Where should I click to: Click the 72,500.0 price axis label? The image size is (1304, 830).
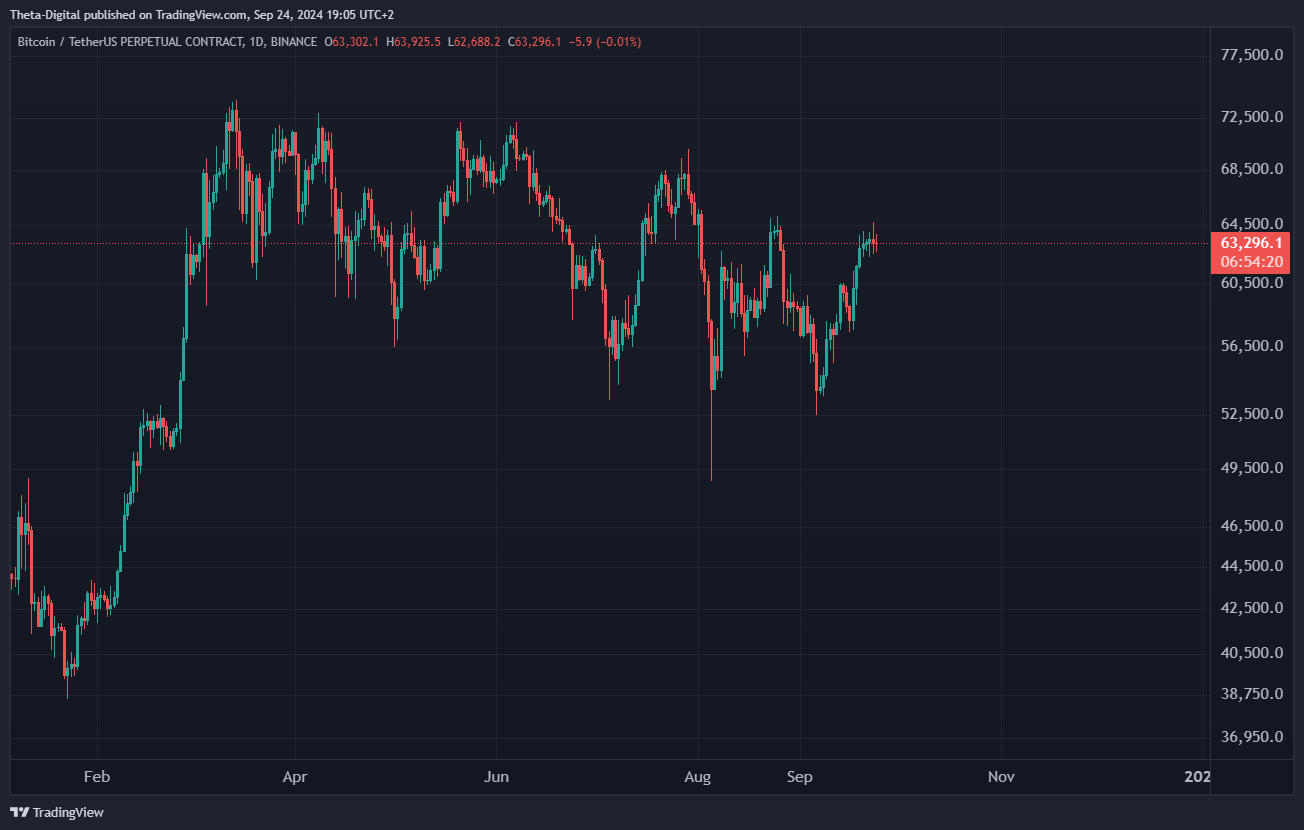(x=1253, y=117)
